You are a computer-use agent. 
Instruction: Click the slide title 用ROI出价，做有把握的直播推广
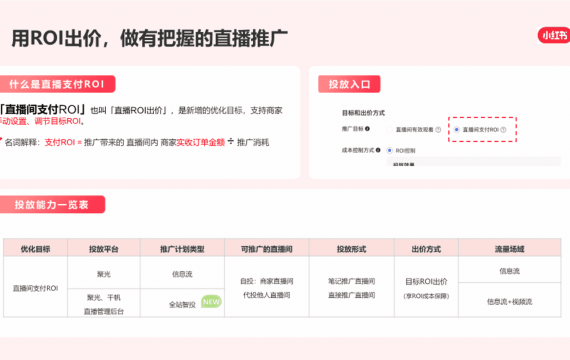pyautogui.click(x=149, y=38)
